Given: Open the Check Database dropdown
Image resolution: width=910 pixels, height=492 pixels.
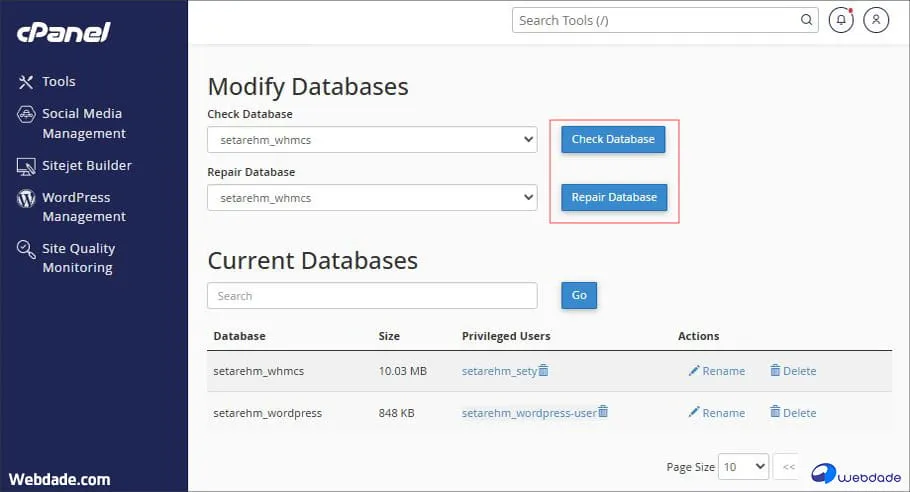Looking at the screenshot, I should coord(372,140).
